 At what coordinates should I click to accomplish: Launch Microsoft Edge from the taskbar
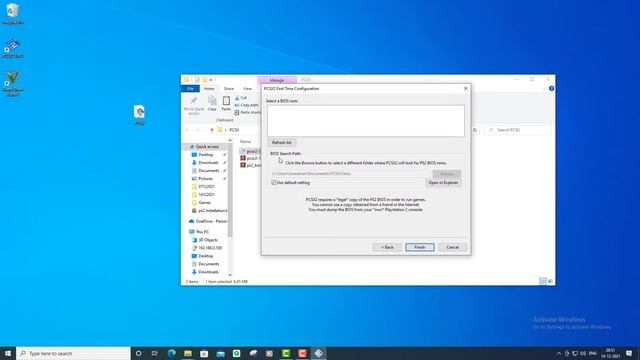pyautogui.click(x=171, y=353)
